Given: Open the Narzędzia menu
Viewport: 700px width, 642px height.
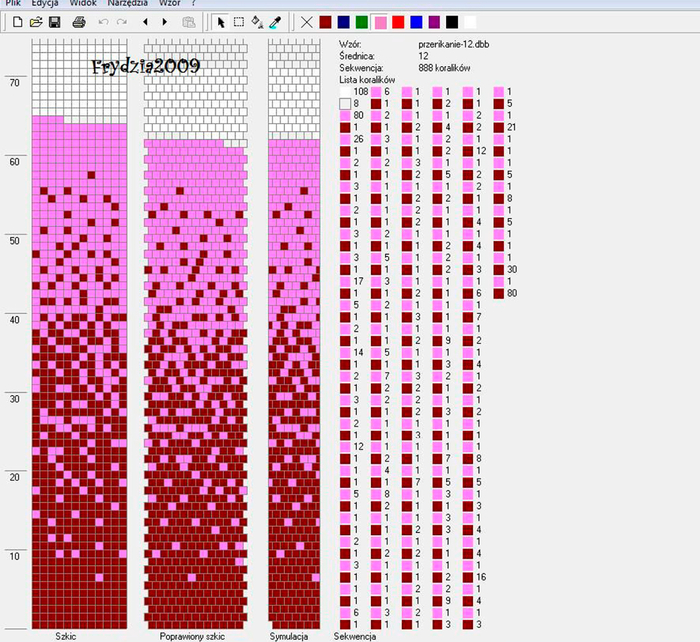Looking at the screenshot, I should (128, 3).
